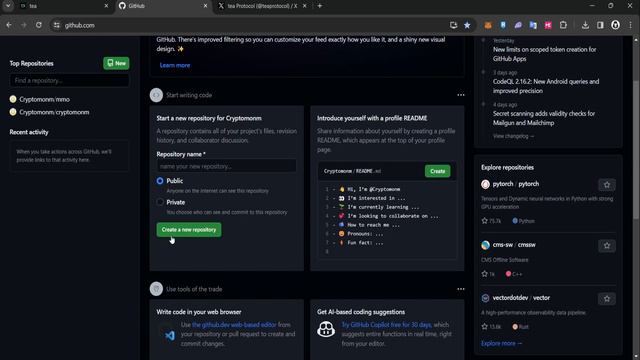640x360 pixels.
Task: Open the blue bookmark-shaped extension icon
Action: click(x=503, y=25)
